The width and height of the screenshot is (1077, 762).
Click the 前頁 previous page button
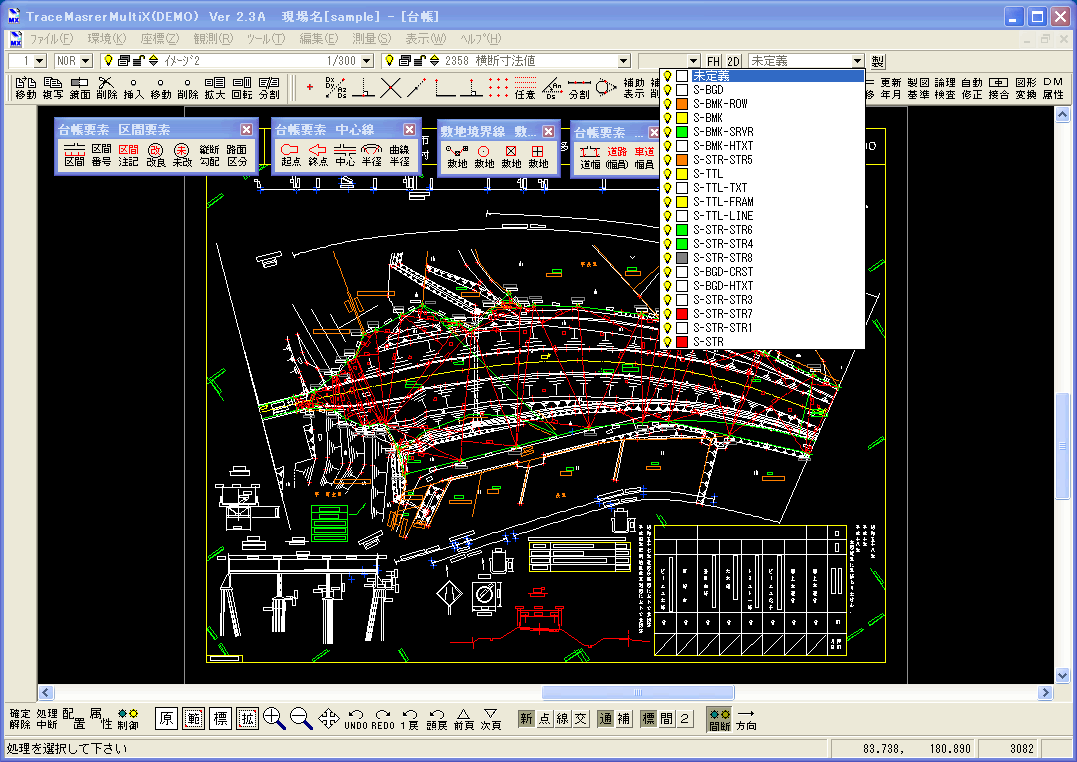(x=464, y=719)
